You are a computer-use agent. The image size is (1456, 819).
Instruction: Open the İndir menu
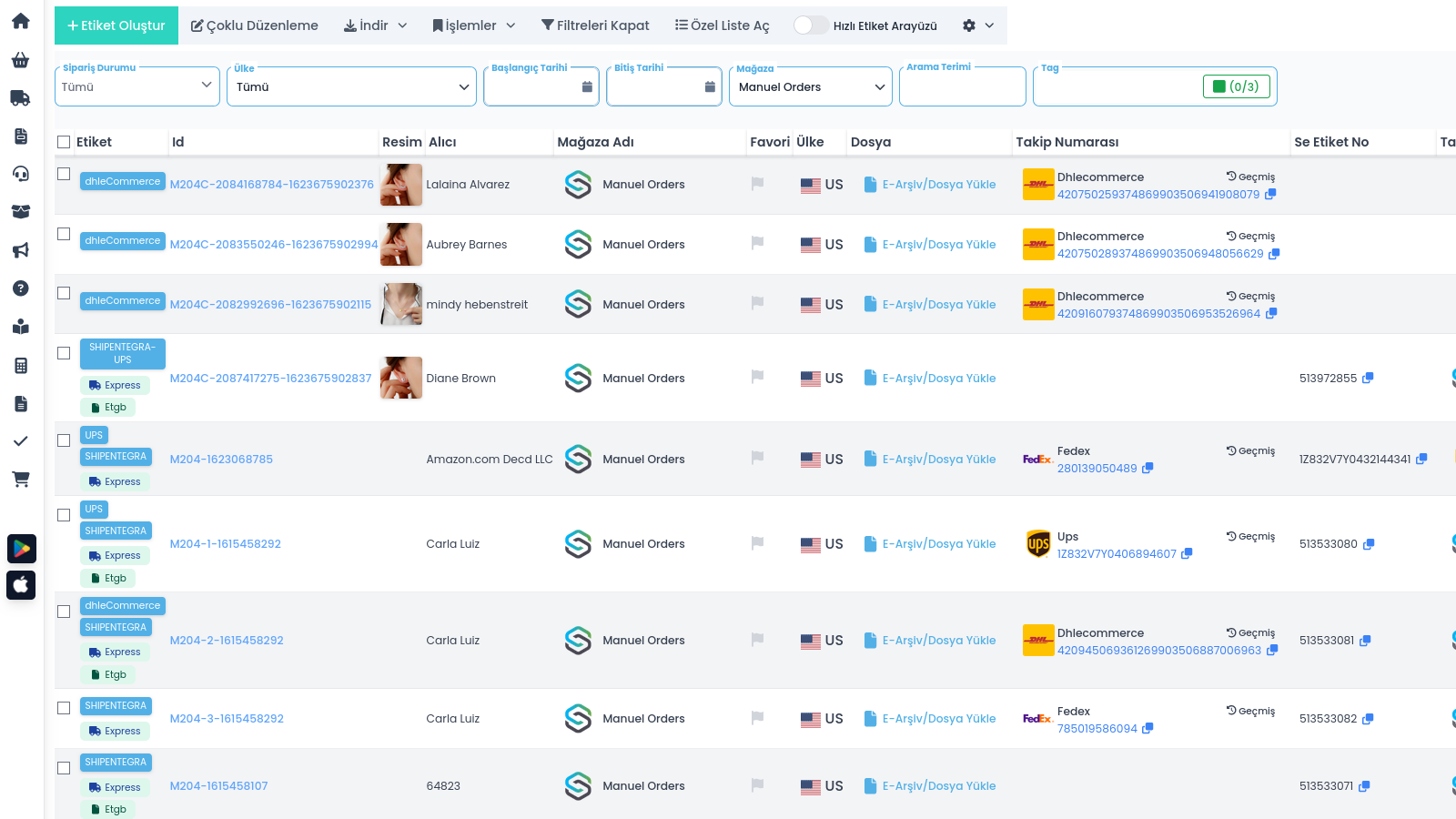(375, 25)
